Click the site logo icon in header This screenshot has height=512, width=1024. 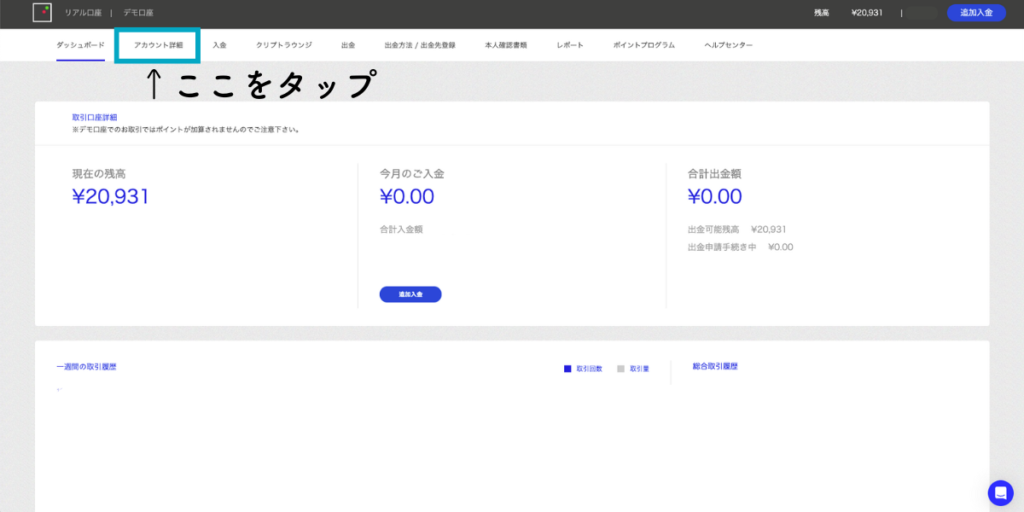(42, 13)
